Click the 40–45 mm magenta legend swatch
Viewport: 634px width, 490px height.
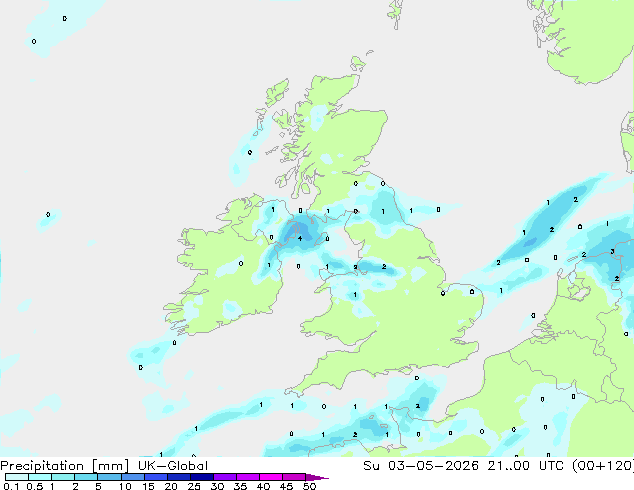point(271,477)
